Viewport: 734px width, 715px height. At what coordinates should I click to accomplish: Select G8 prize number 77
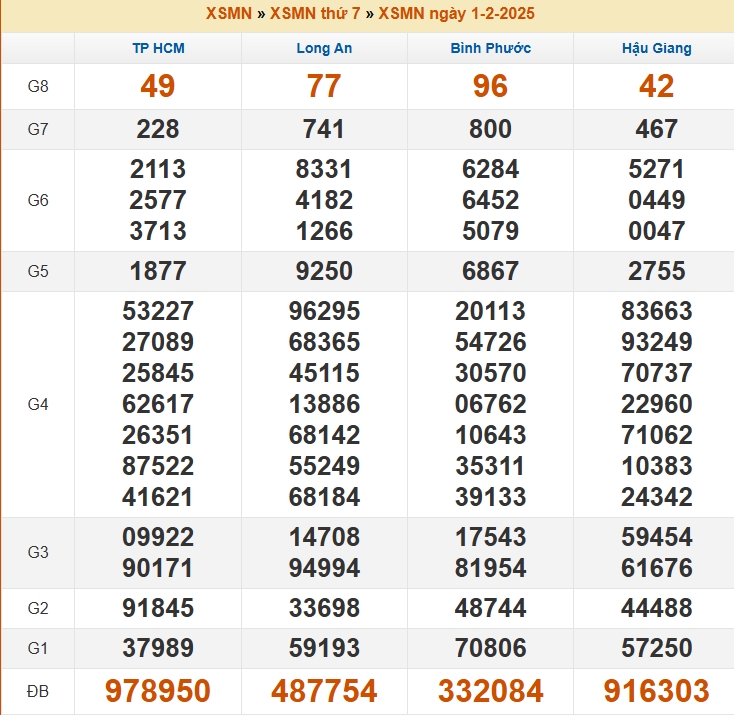324,86
